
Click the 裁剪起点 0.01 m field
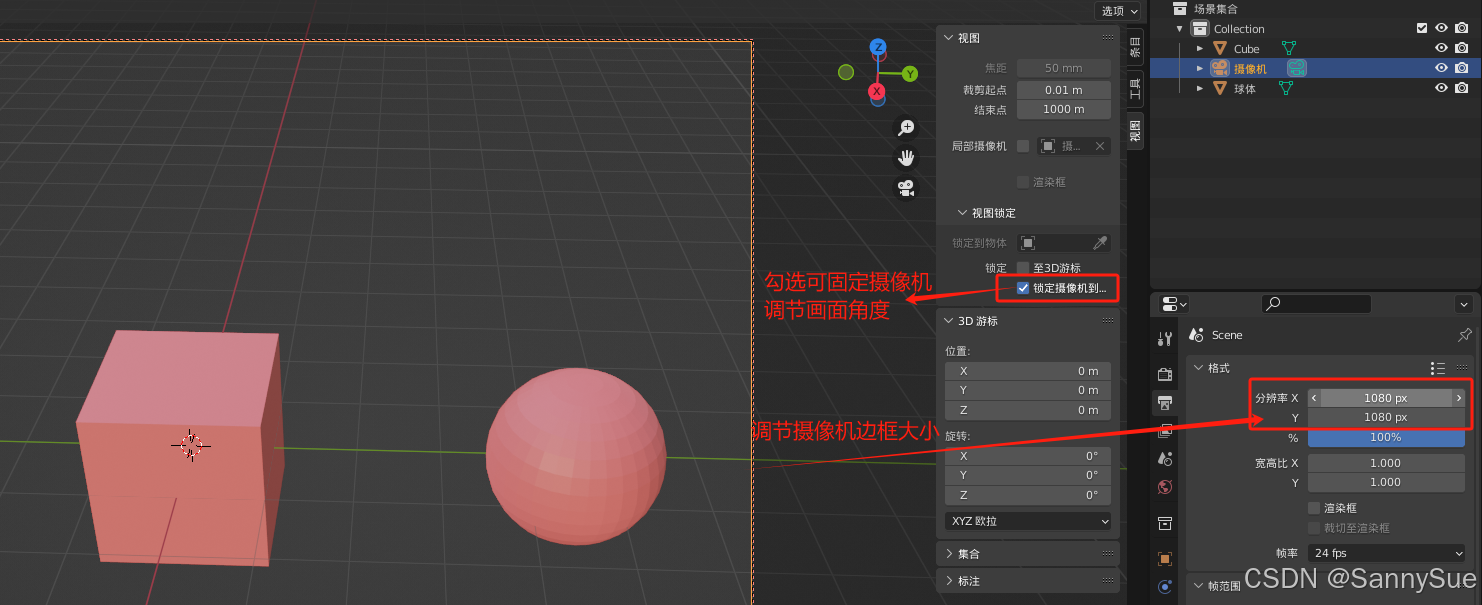(1064, 90)
